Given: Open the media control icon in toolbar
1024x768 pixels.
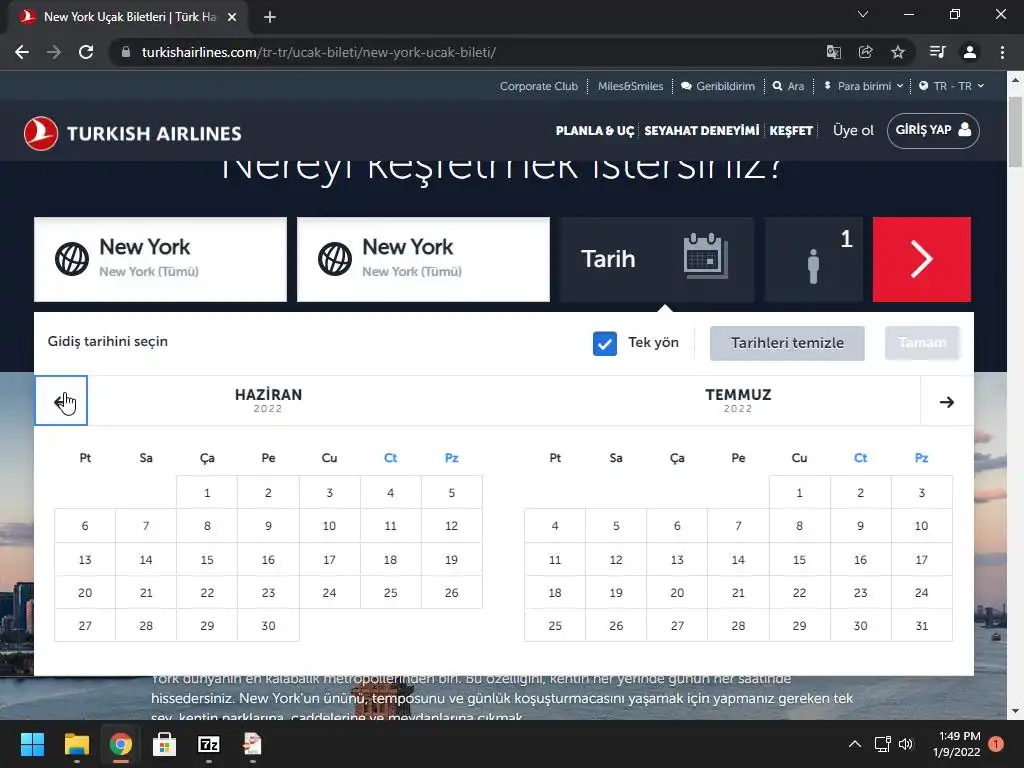Looking at the screenshot, I should coord(937,52).
